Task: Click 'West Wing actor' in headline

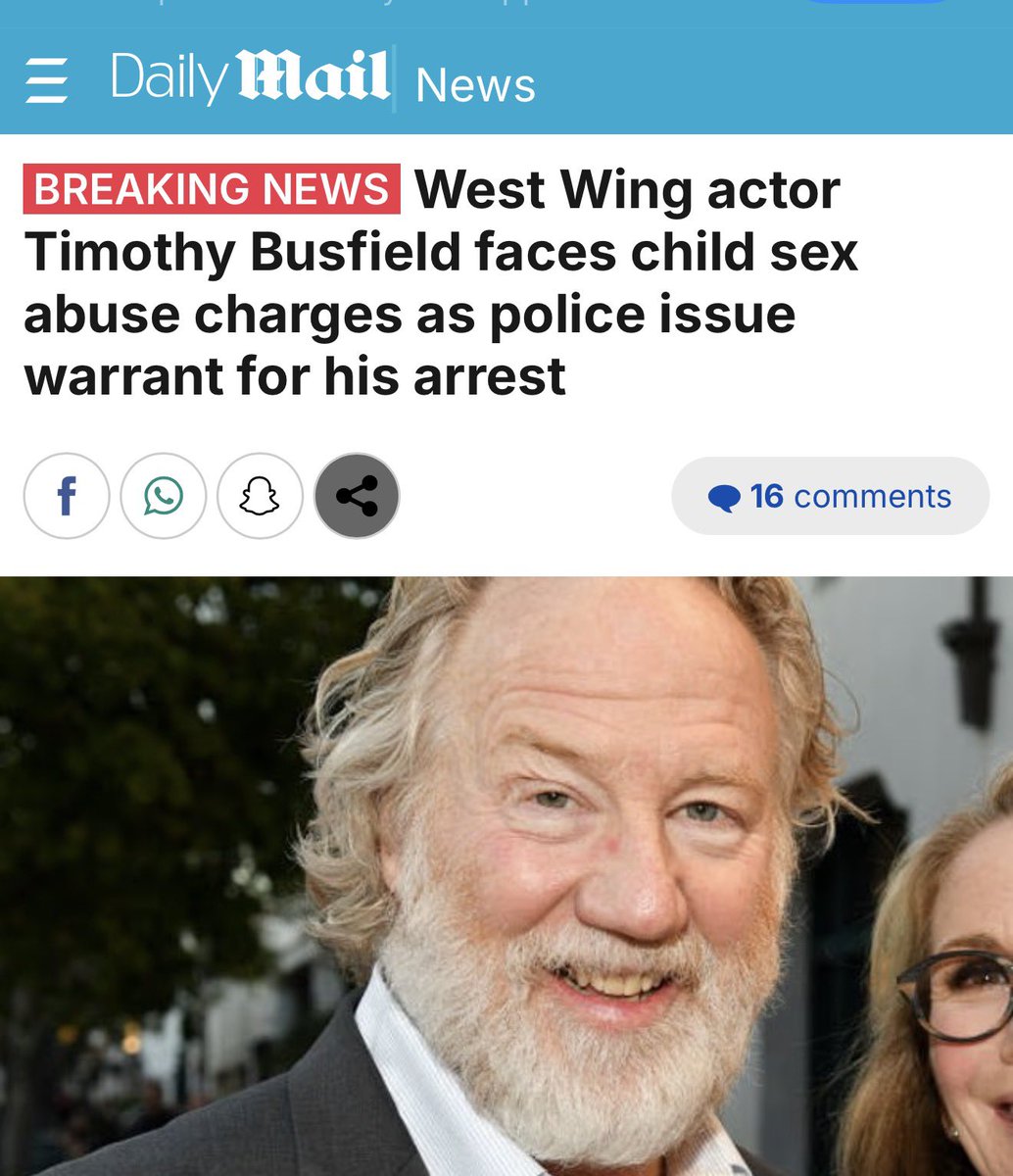Action: [x=627, y=188]
